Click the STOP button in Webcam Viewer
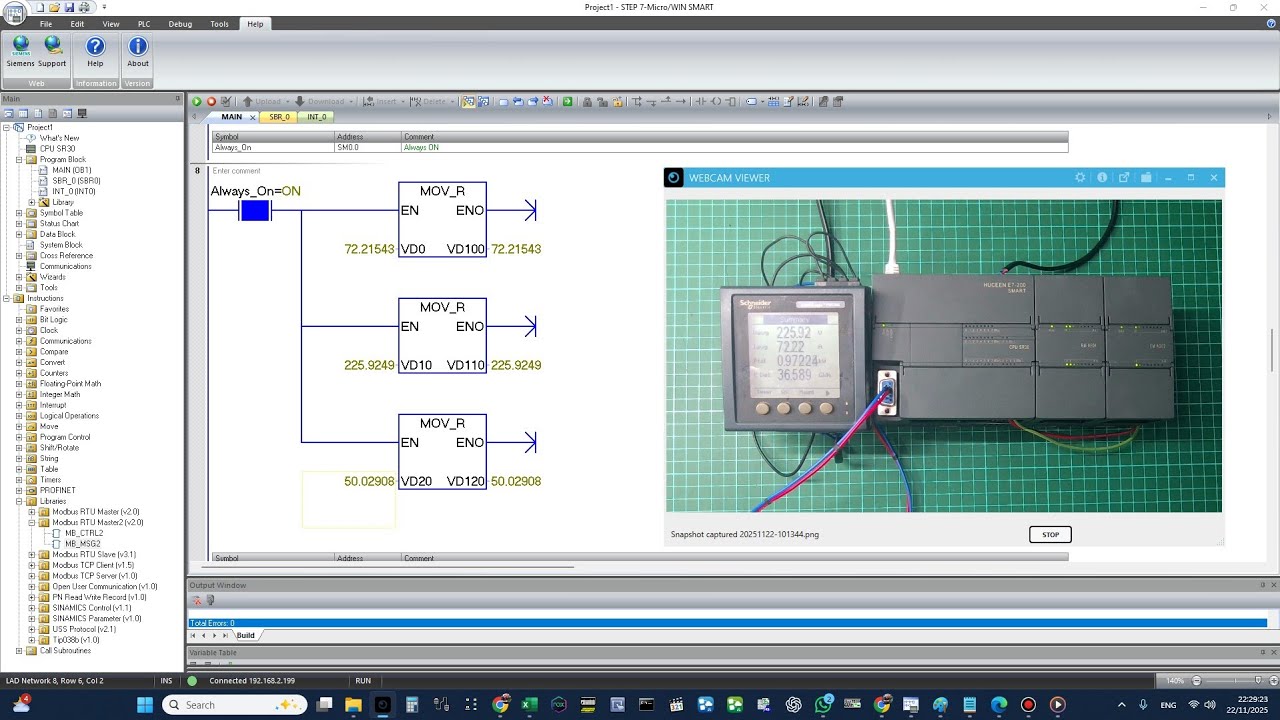 coord(1050,535)
